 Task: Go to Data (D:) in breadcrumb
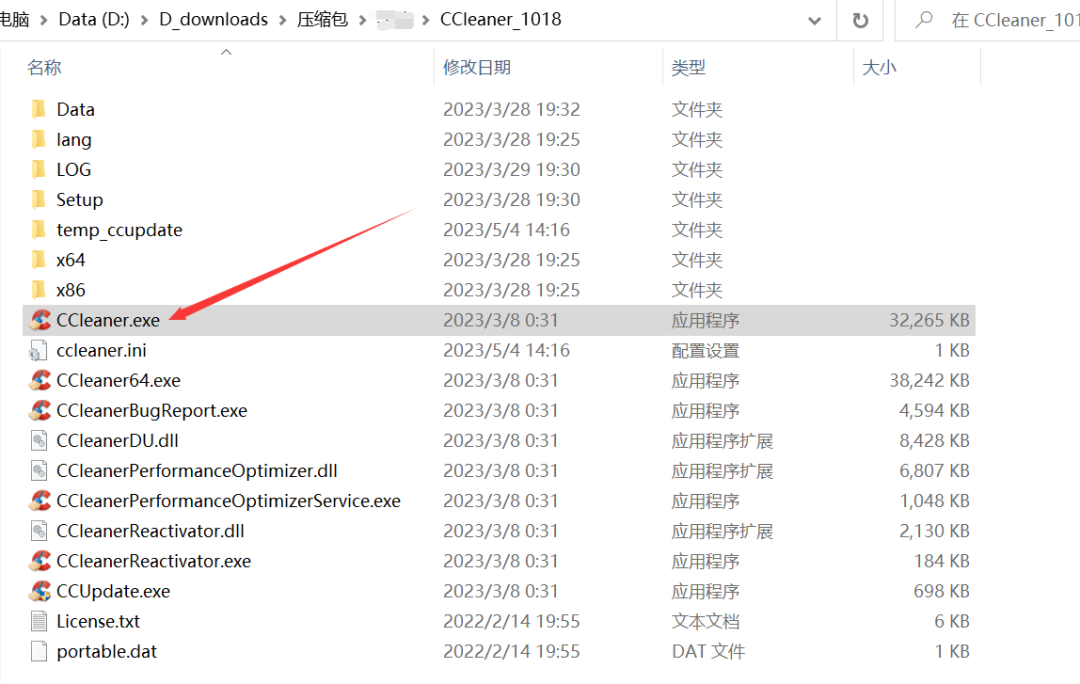[94, 19]
